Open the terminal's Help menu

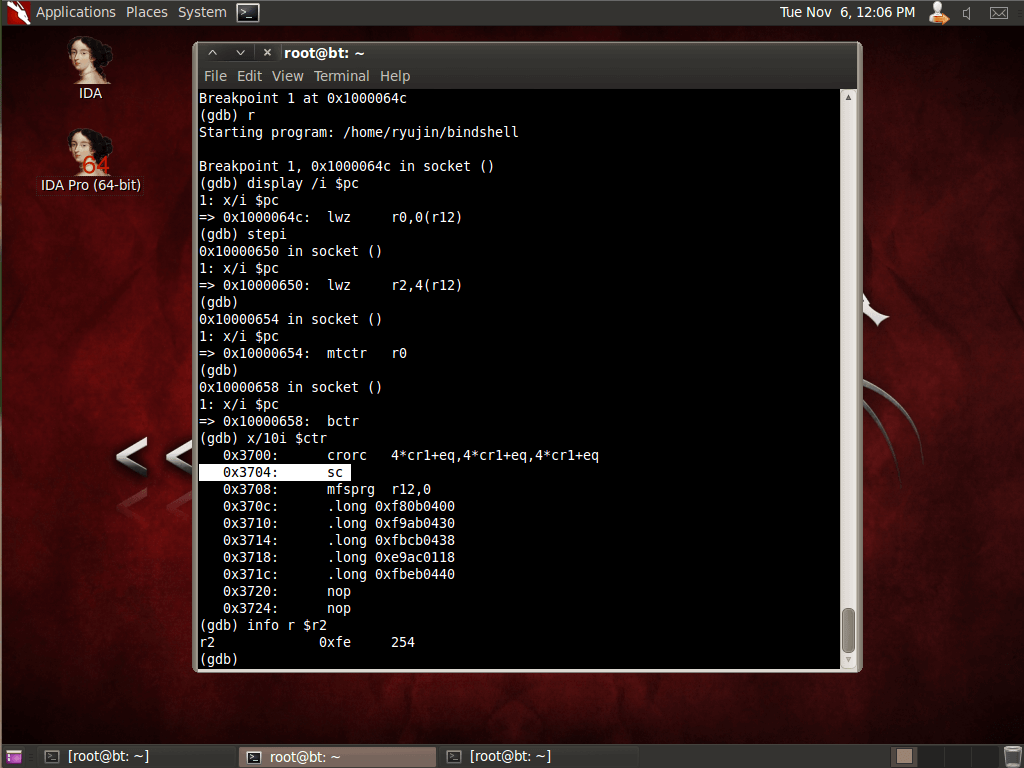pos(395,76)
